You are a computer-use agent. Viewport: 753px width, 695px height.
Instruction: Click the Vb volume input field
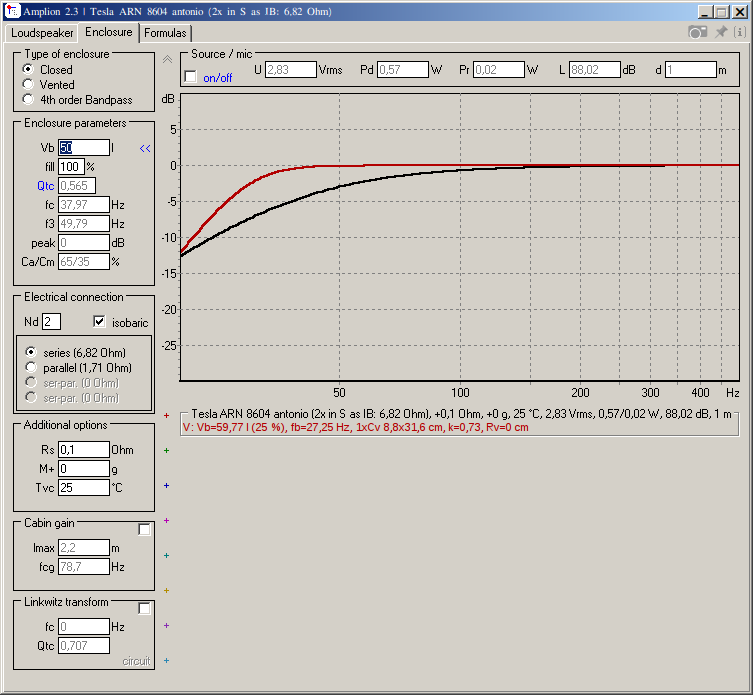pos(84,147)
